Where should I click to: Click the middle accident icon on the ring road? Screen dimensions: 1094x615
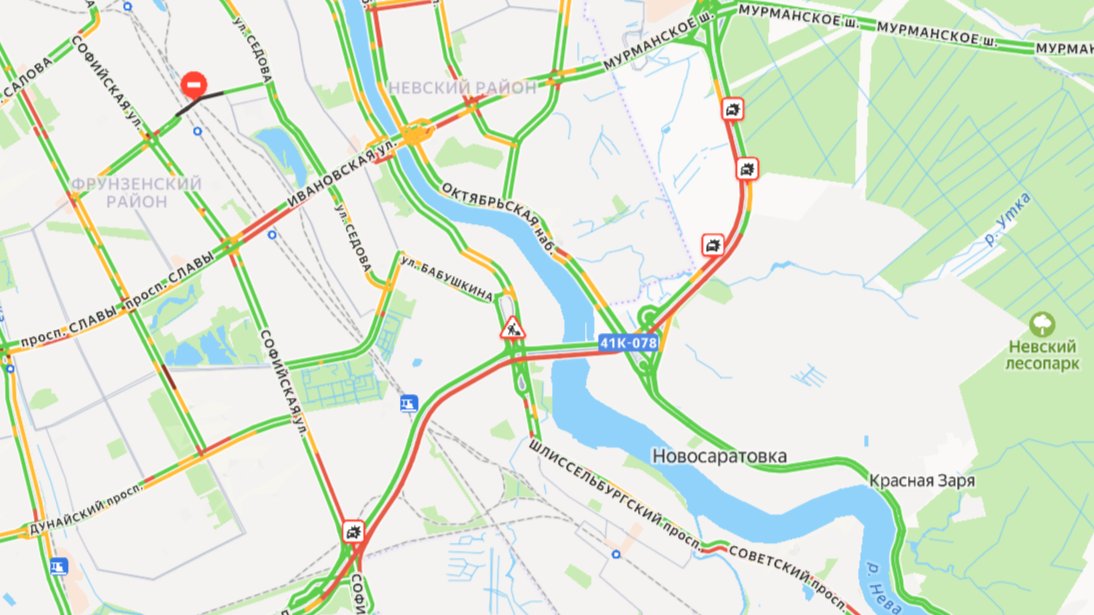click(x=747, y=169)
